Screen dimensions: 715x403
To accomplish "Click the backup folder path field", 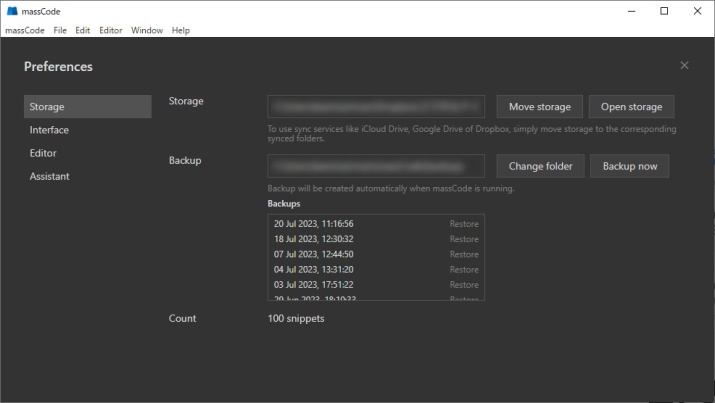I will point(376,166).
